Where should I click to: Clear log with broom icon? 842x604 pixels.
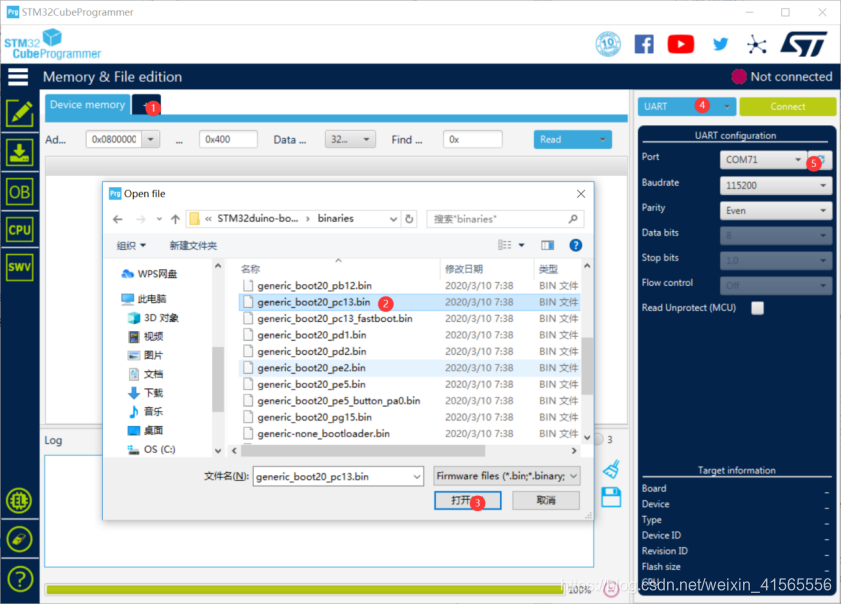611,469
